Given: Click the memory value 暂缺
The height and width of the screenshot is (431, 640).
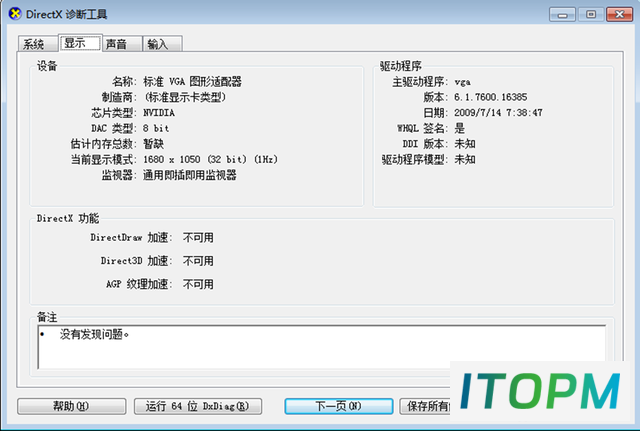Looking at the screenshot, I should tap(153, 144).
